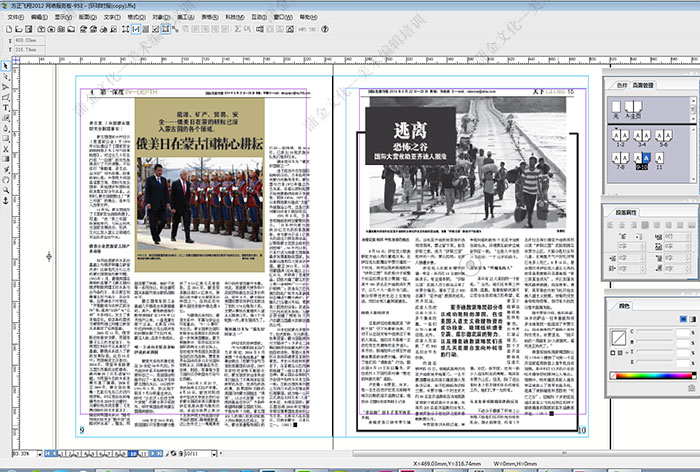The height and width of the screenshot is (472, 700).
Task: Go to the first page button
Action: point(47,453)
